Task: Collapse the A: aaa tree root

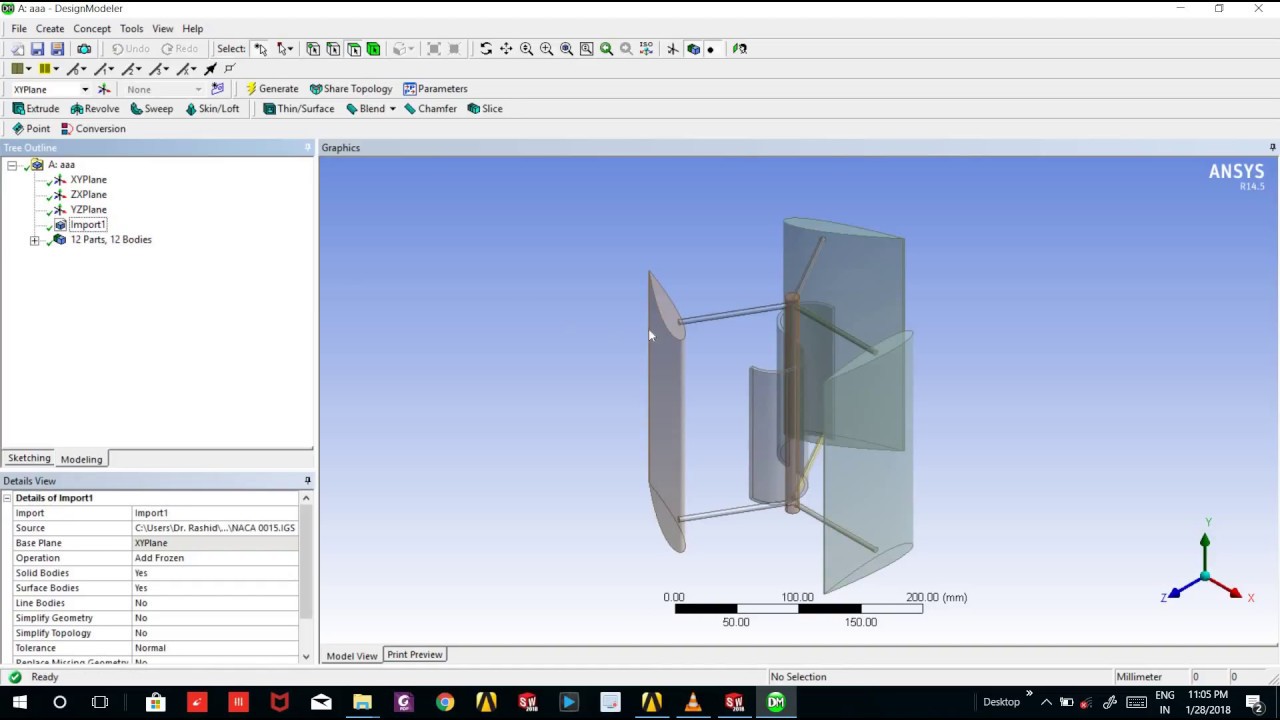Action: click(x=12, y=165)
